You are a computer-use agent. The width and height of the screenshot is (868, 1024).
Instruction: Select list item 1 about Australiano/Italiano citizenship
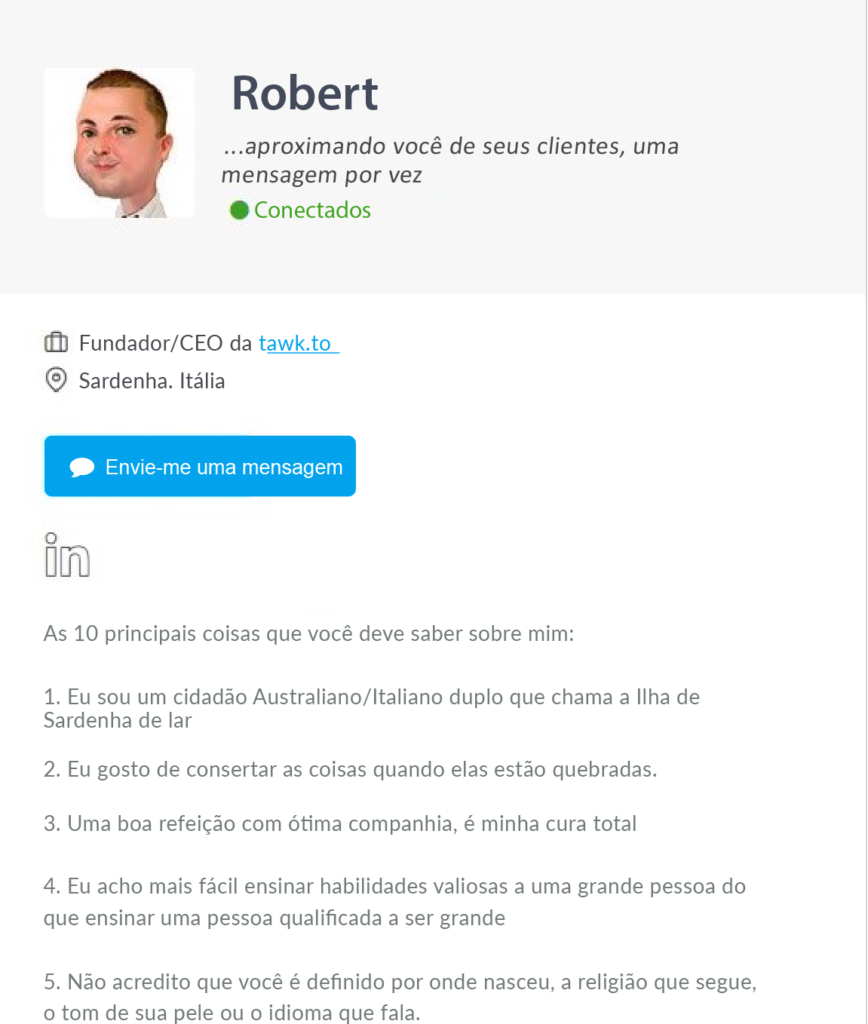[371, 708]
